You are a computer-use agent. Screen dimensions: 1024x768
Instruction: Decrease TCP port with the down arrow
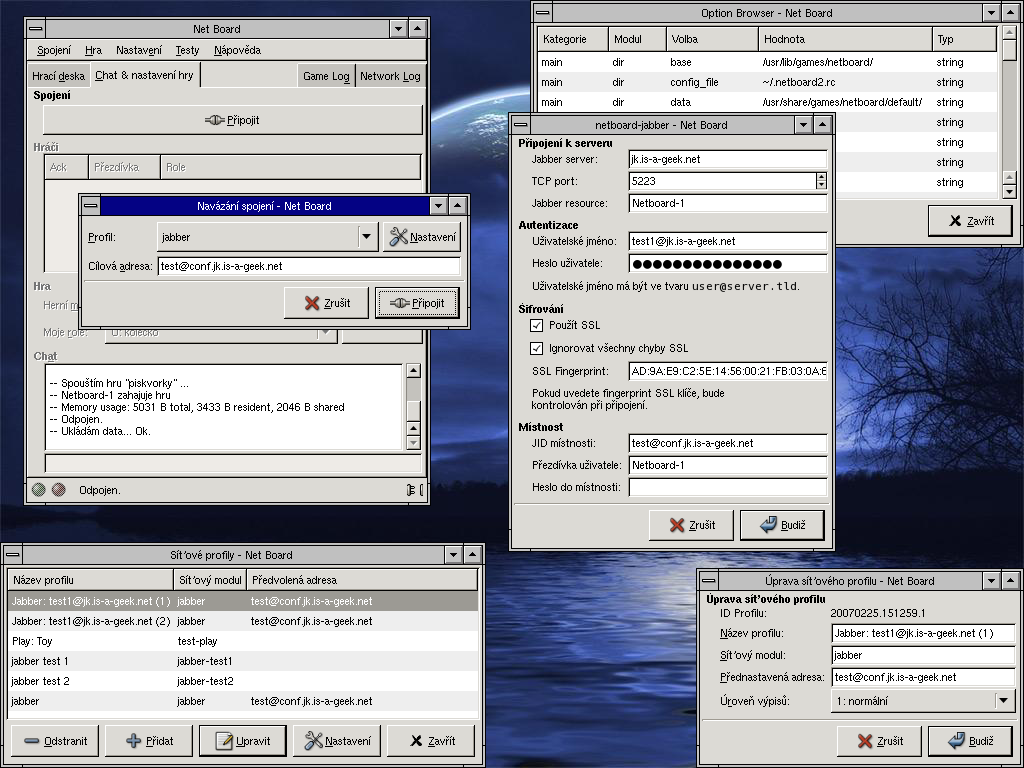pos(822,185)
